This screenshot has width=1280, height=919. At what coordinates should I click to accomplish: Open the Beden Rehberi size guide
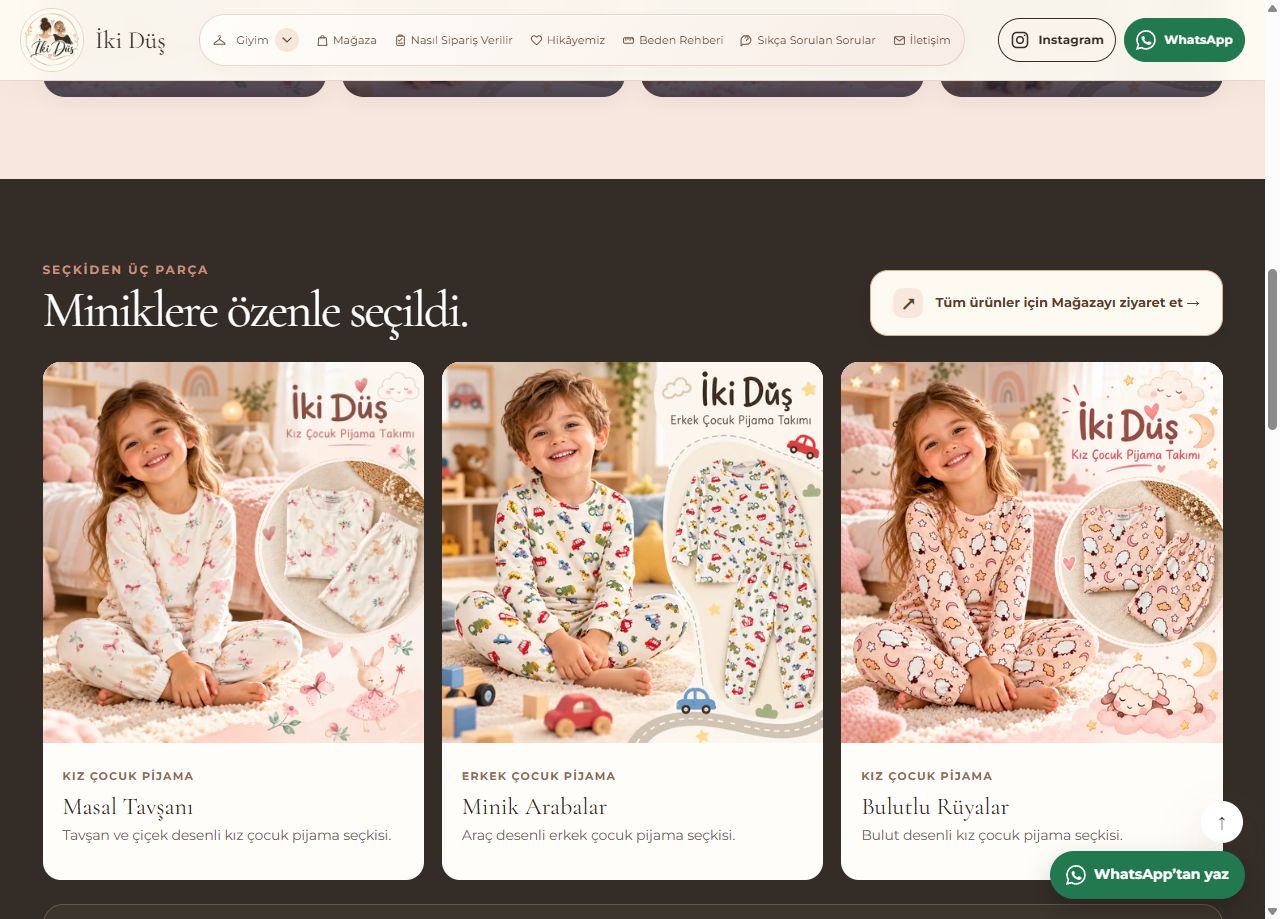point(672,40)
